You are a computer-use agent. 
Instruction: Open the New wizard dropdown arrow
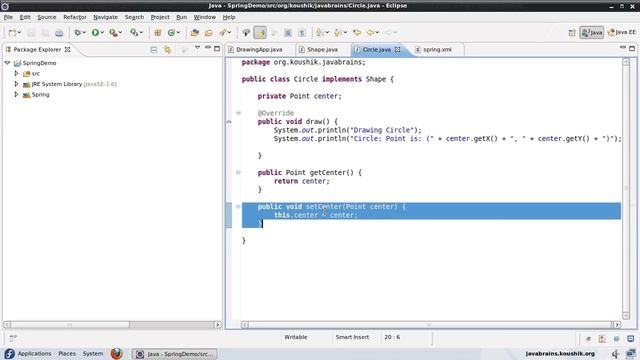(x=19, y=33)
